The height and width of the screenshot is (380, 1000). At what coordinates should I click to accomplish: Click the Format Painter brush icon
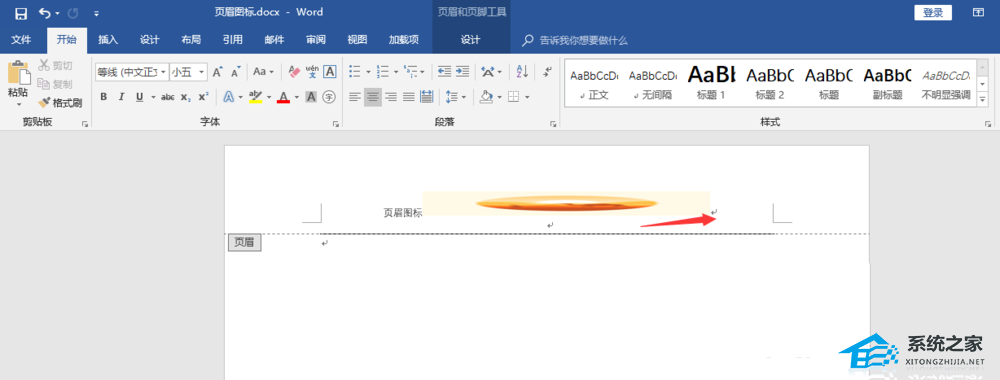(43, 102)
